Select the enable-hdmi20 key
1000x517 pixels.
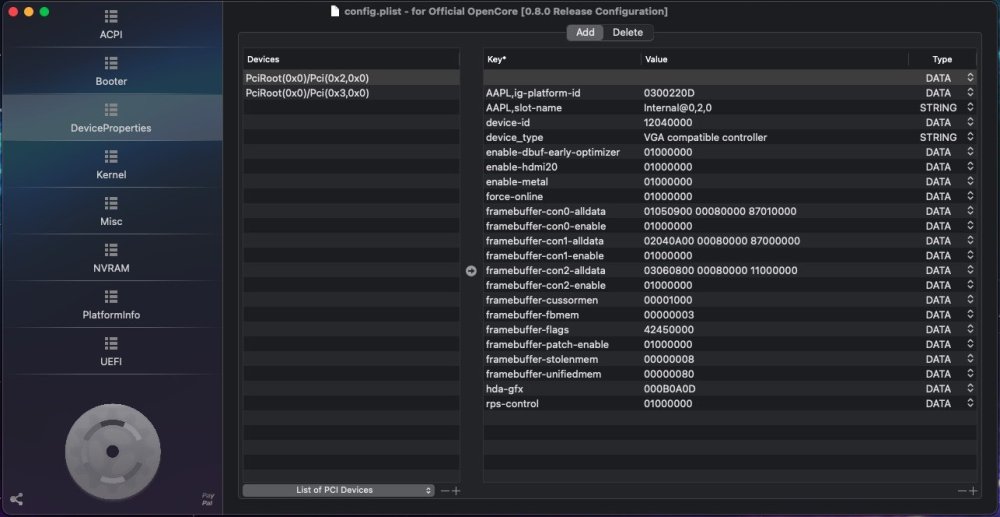coord(522,167)
